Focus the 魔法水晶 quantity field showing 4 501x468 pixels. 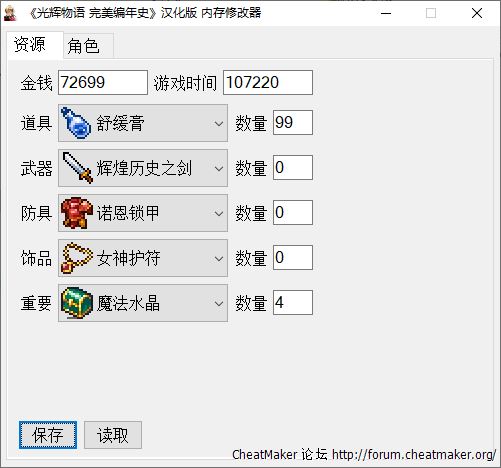[293, 302]
